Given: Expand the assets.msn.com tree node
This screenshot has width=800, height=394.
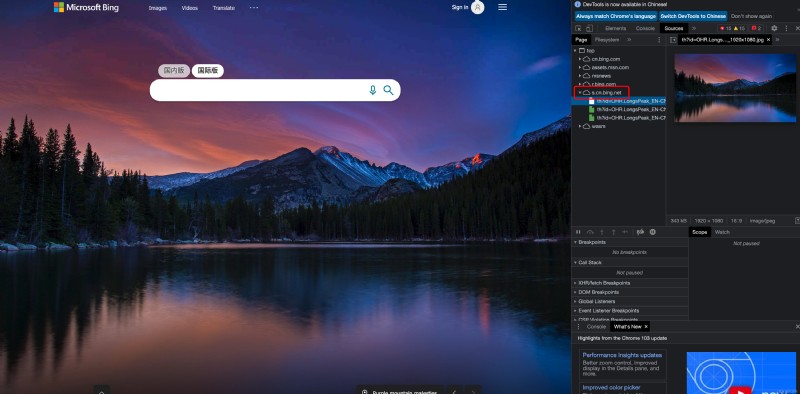Looking at the screenshot, I should (x=580, y=67).
